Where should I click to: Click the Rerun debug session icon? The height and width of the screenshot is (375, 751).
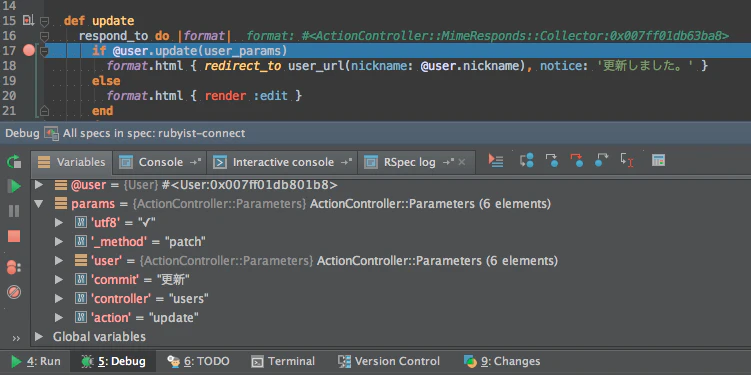tap(14, 162)
